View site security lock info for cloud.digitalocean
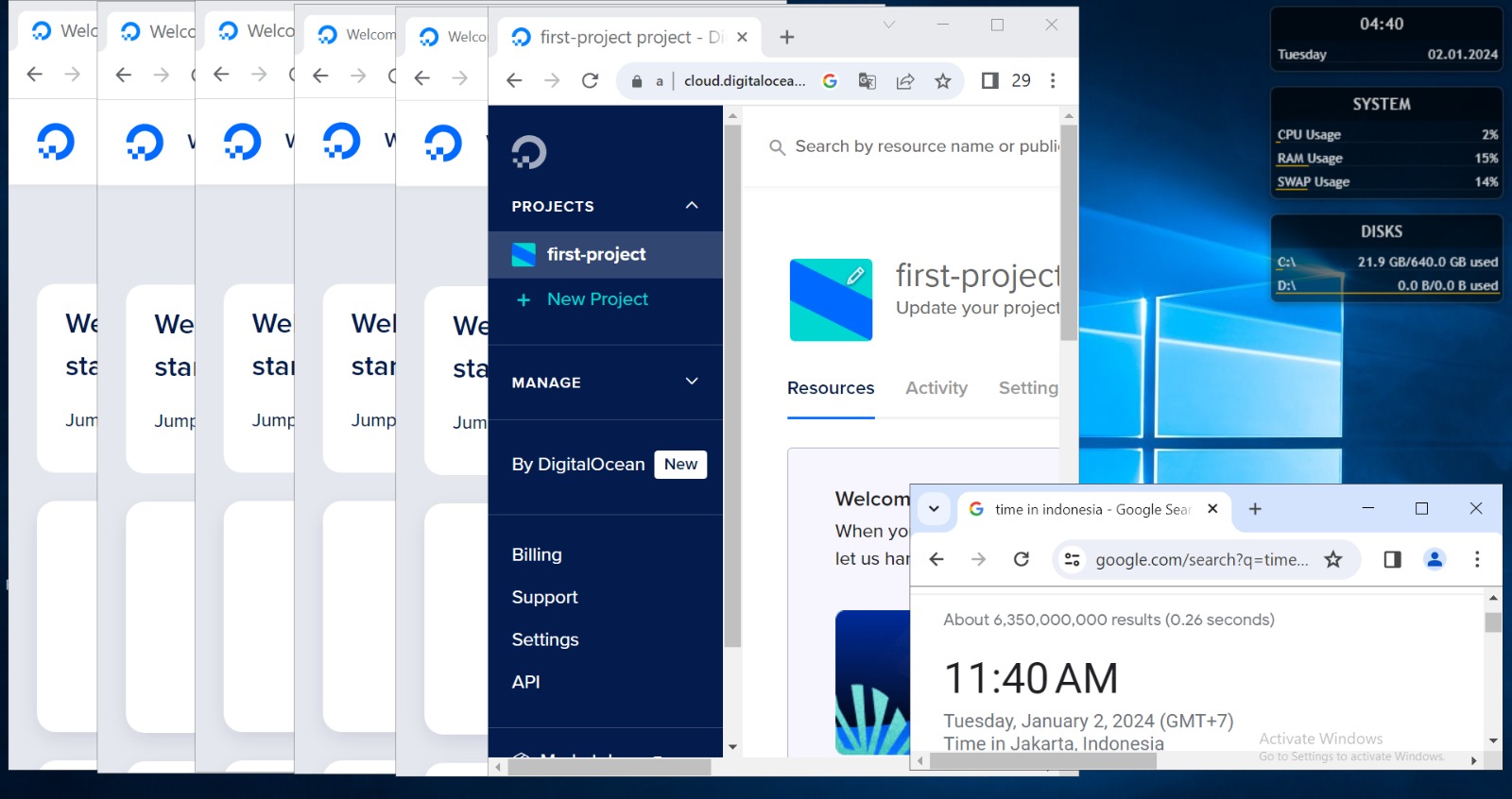This screenshot has height=799, width=1512. coord(637,81)
